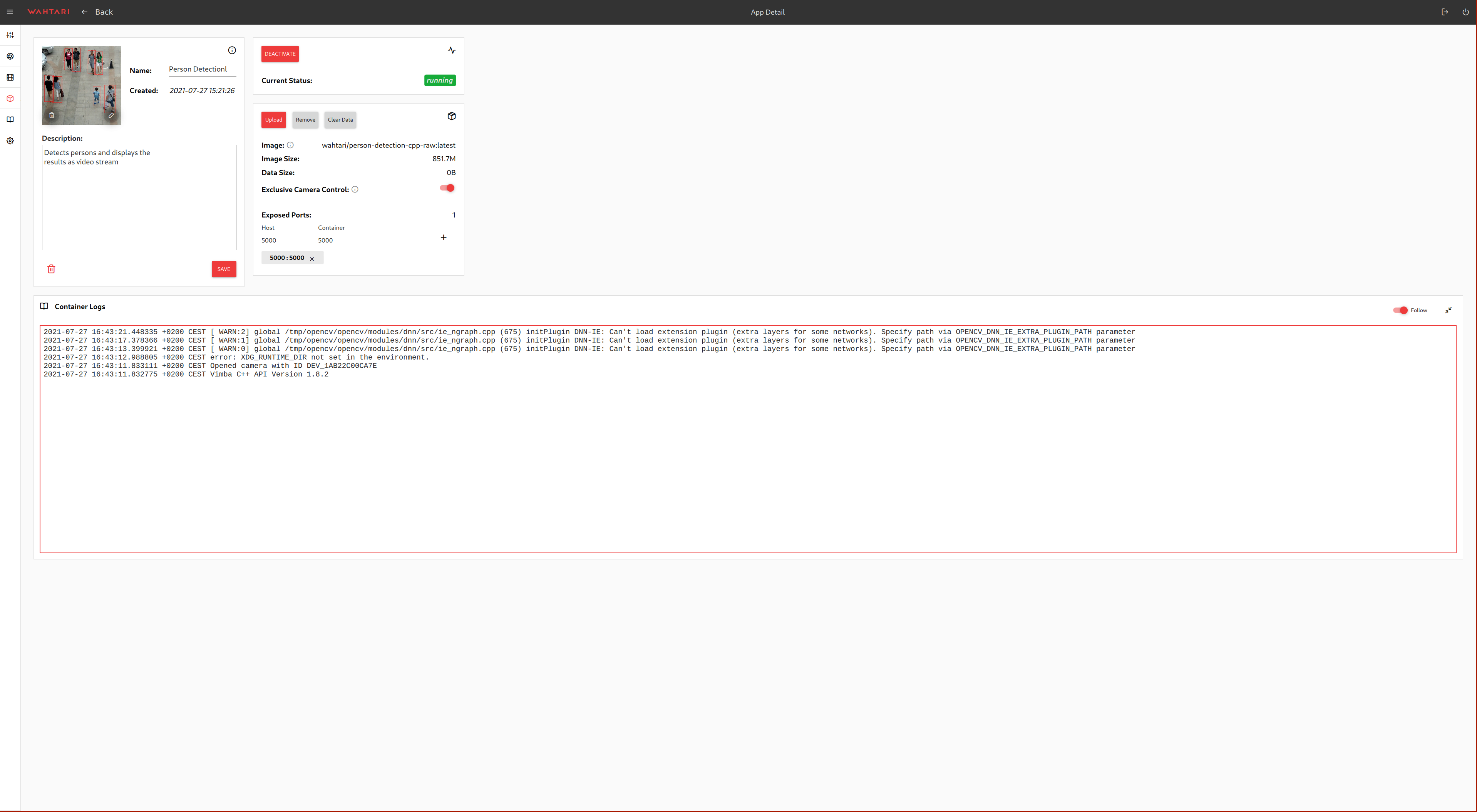Screen dimensions: 1477x812
Task: Click the package box icon
Action: tap(451, 116)
